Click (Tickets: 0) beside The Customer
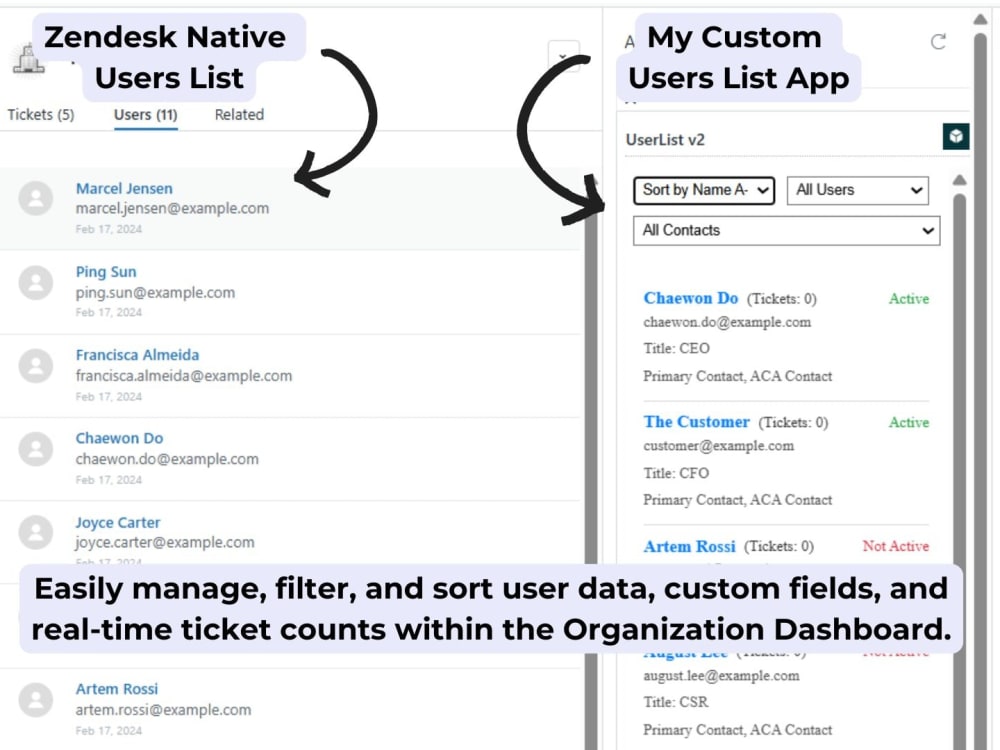Screen dimensions: 1000x750 coord(793,422)
